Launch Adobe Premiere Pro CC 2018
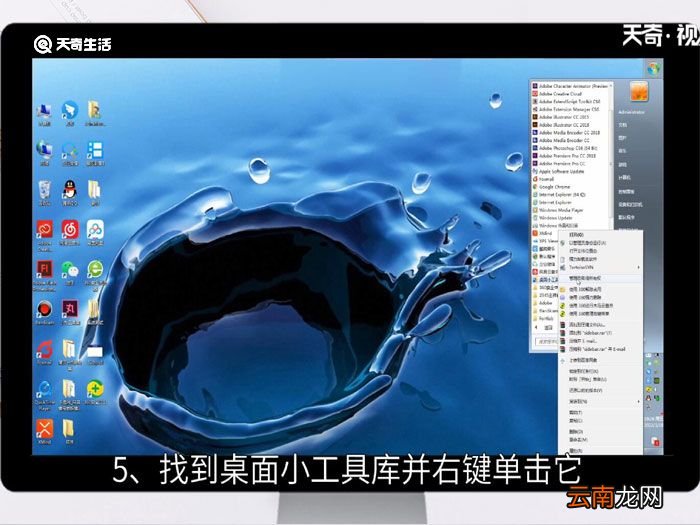The image size is (700, 525). [564, 156]
